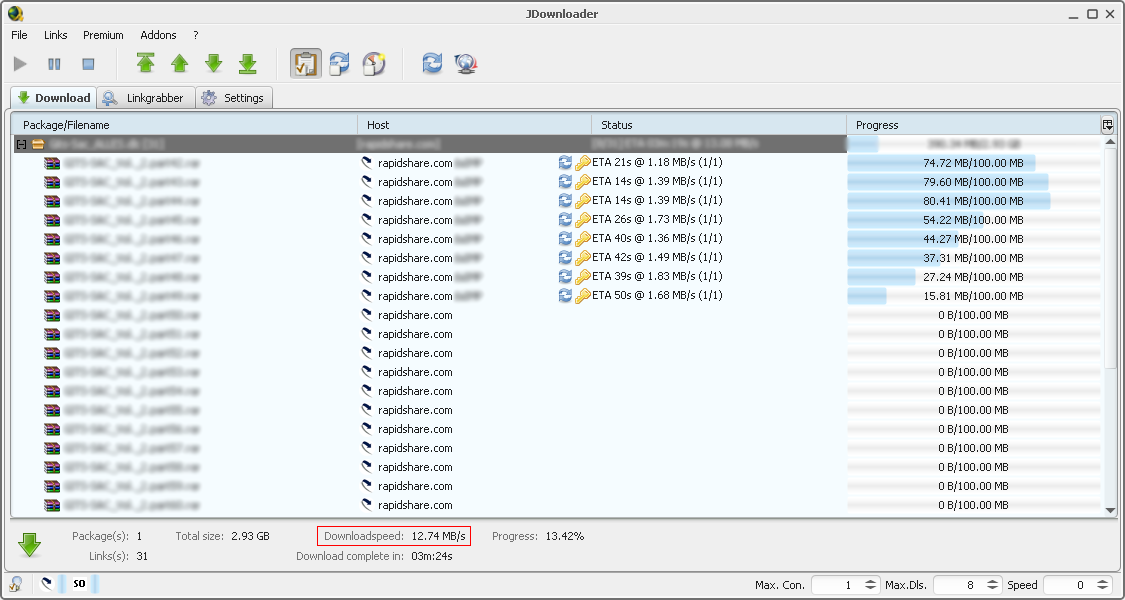The image size is (1125, 600).
Task: Click the 74.72 MB/100.00 MB progress bar
Action: click(x=974, y=163)
